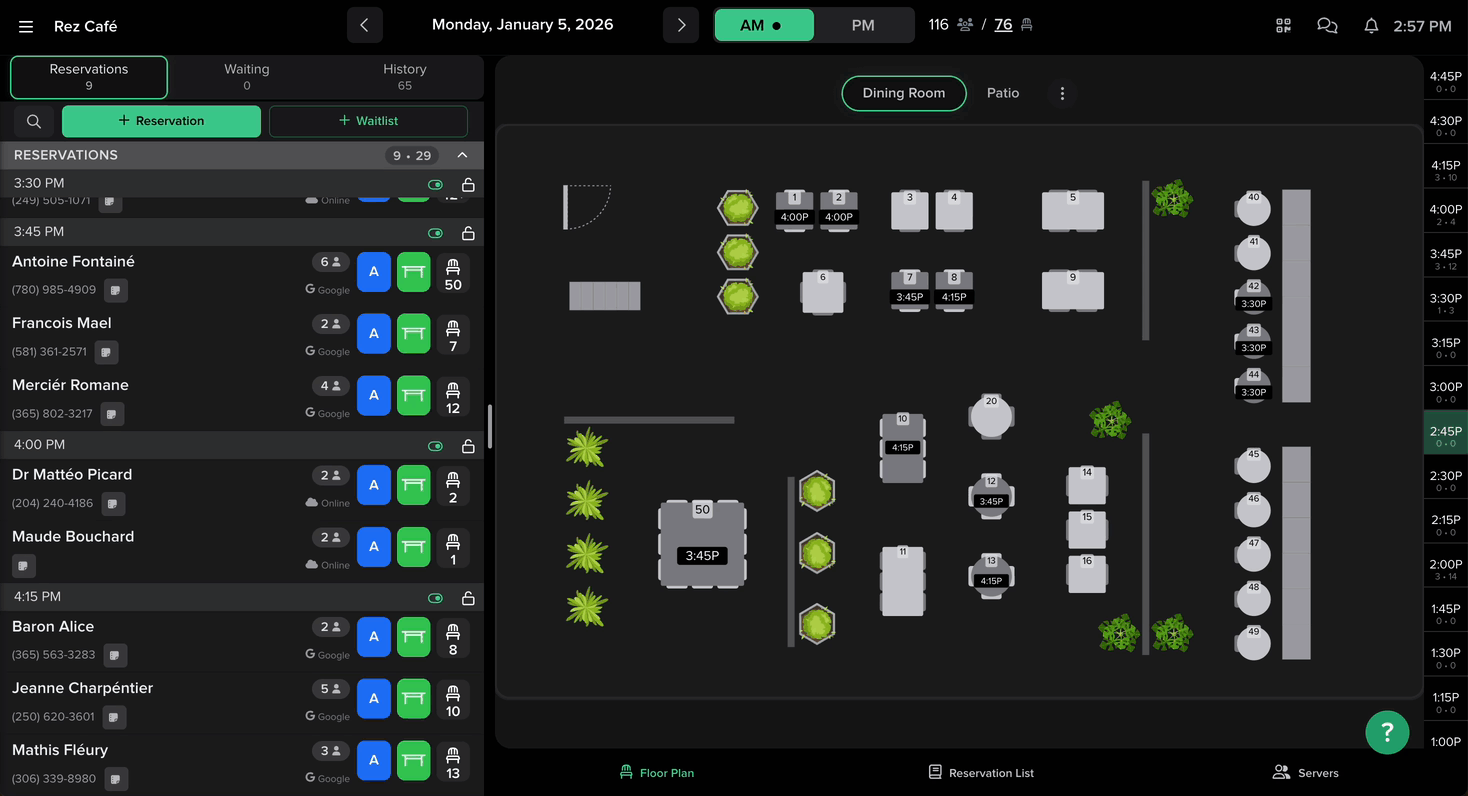This screenshot has width=1468, height=796.
Task: Open the chat messages icon
Action: tap(1327, 26)
